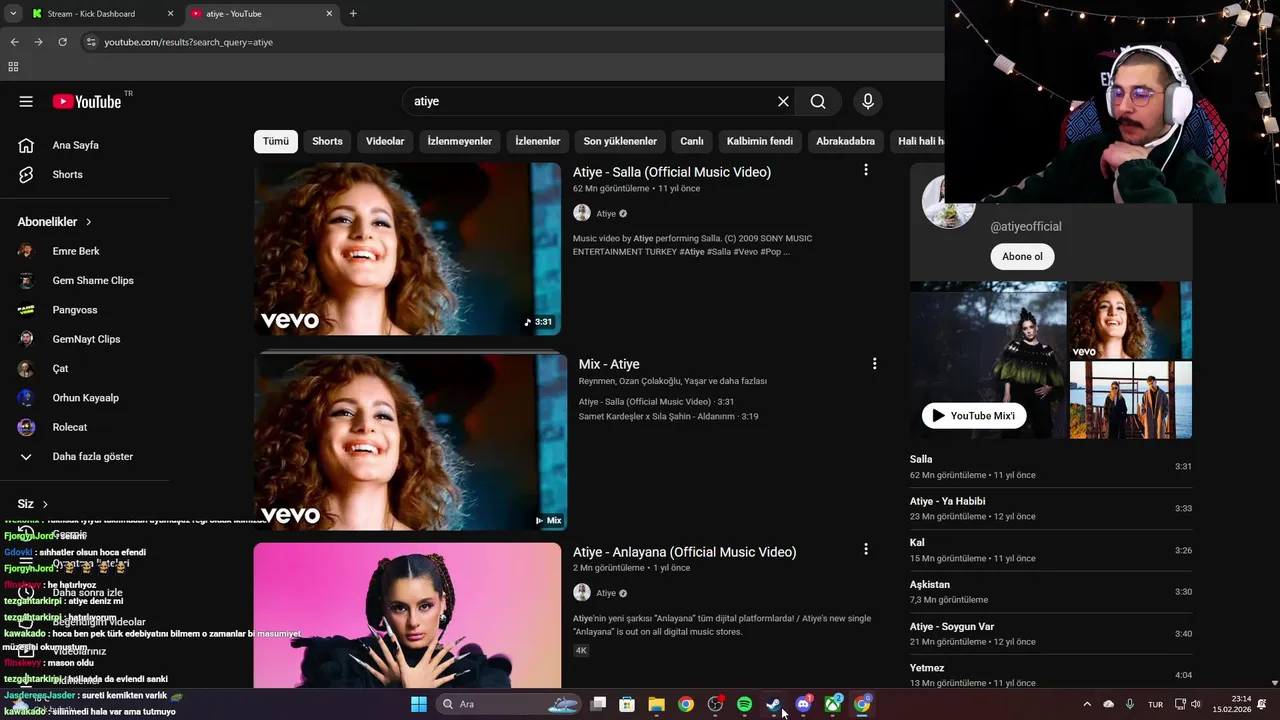Screen dimensions: 1280x720
Task: Open the YouTube hamburger guide menu
Action: pyautogui.click(x=26, y=101)
